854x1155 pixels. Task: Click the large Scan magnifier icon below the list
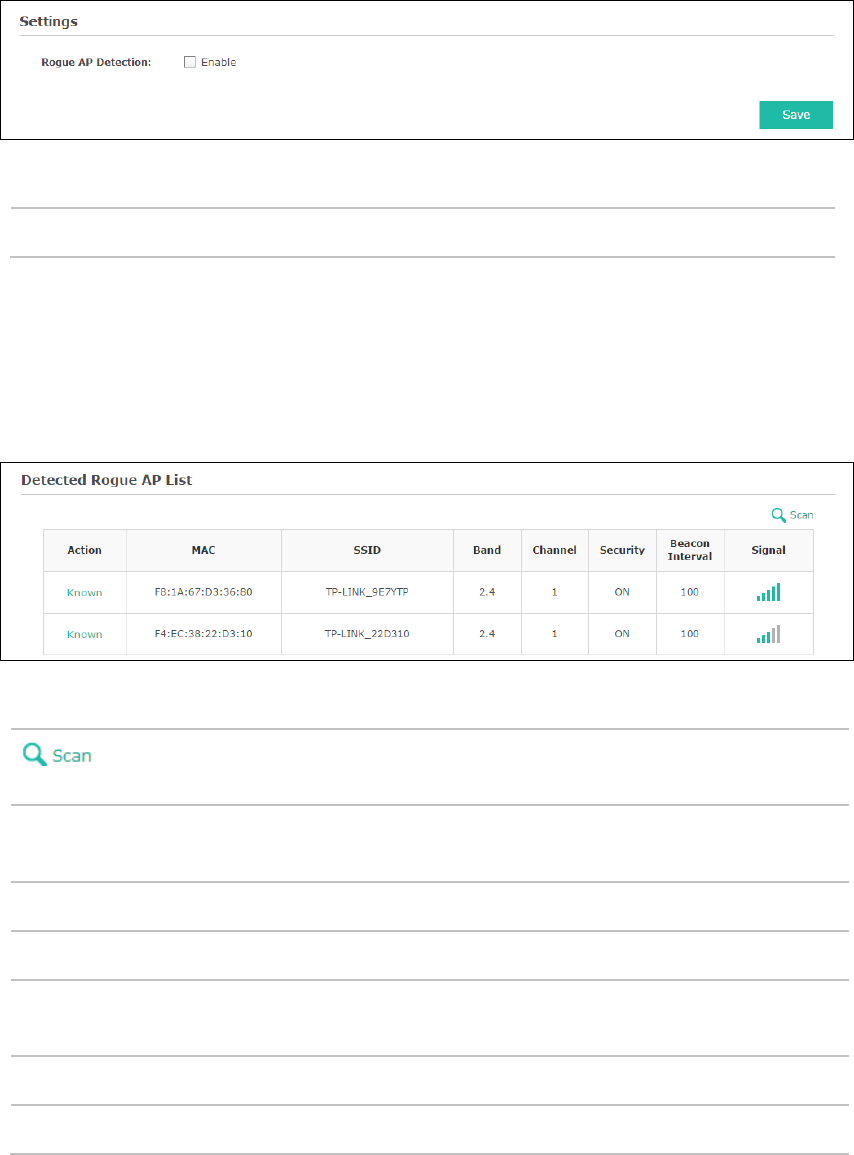click(34, 754)
